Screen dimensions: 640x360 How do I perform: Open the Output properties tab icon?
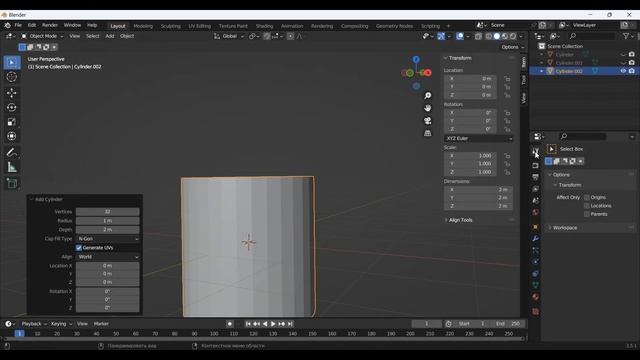(x=536, y=177)
